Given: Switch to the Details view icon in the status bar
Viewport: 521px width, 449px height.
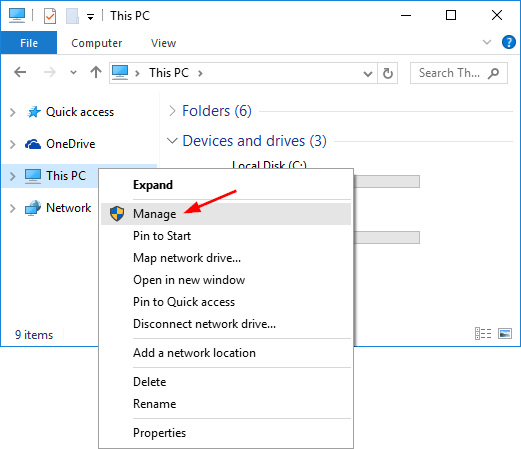Looking at the screenshot, I should [483, 333].
